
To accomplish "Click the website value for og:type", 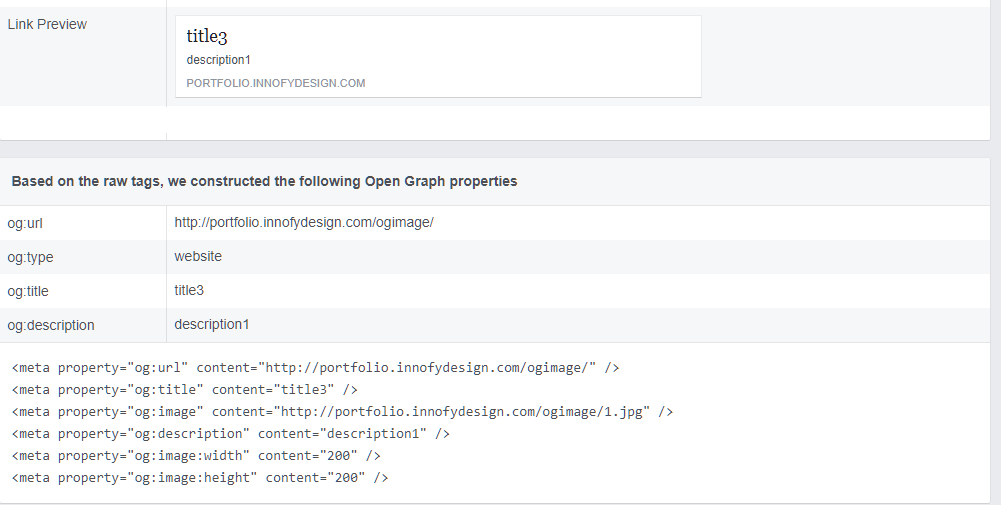I will (198, 257).
